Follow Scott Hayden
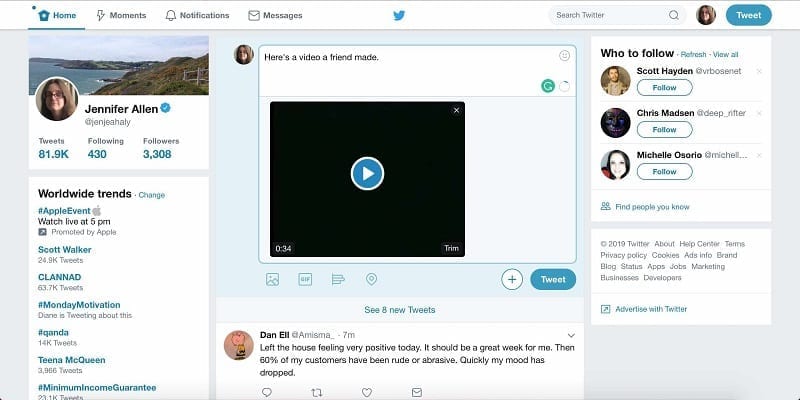Viewport: 800px width, 400px height. click(664, 88)
